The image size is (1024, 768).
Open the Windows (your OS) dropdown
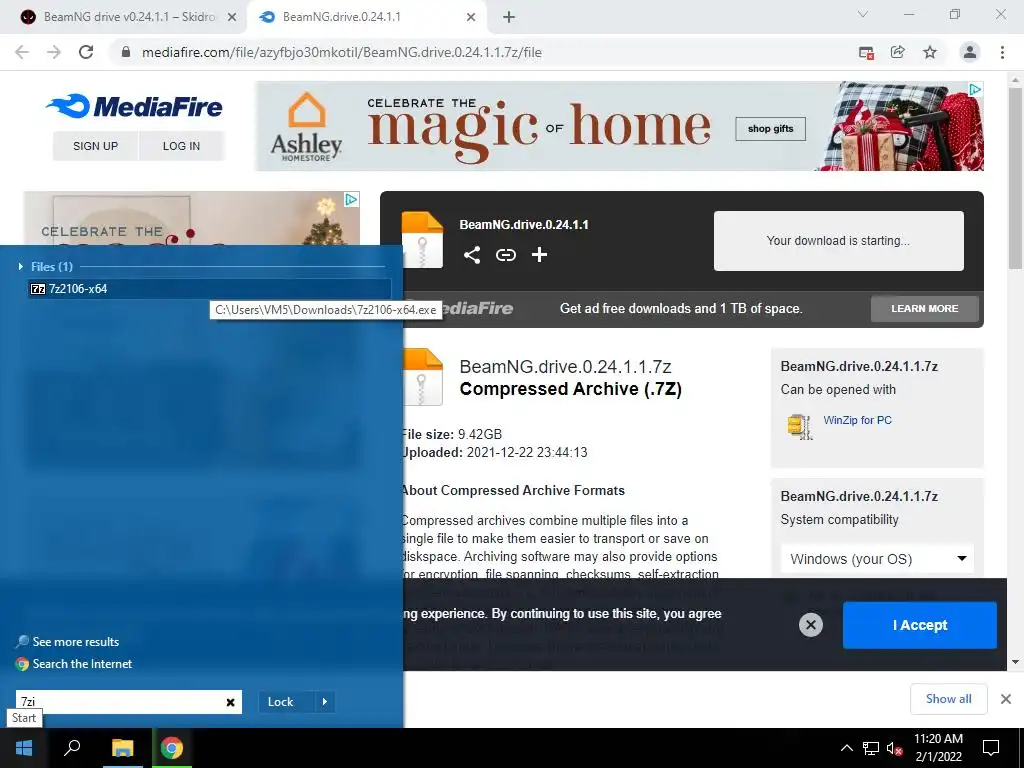(x=877, y=559)
